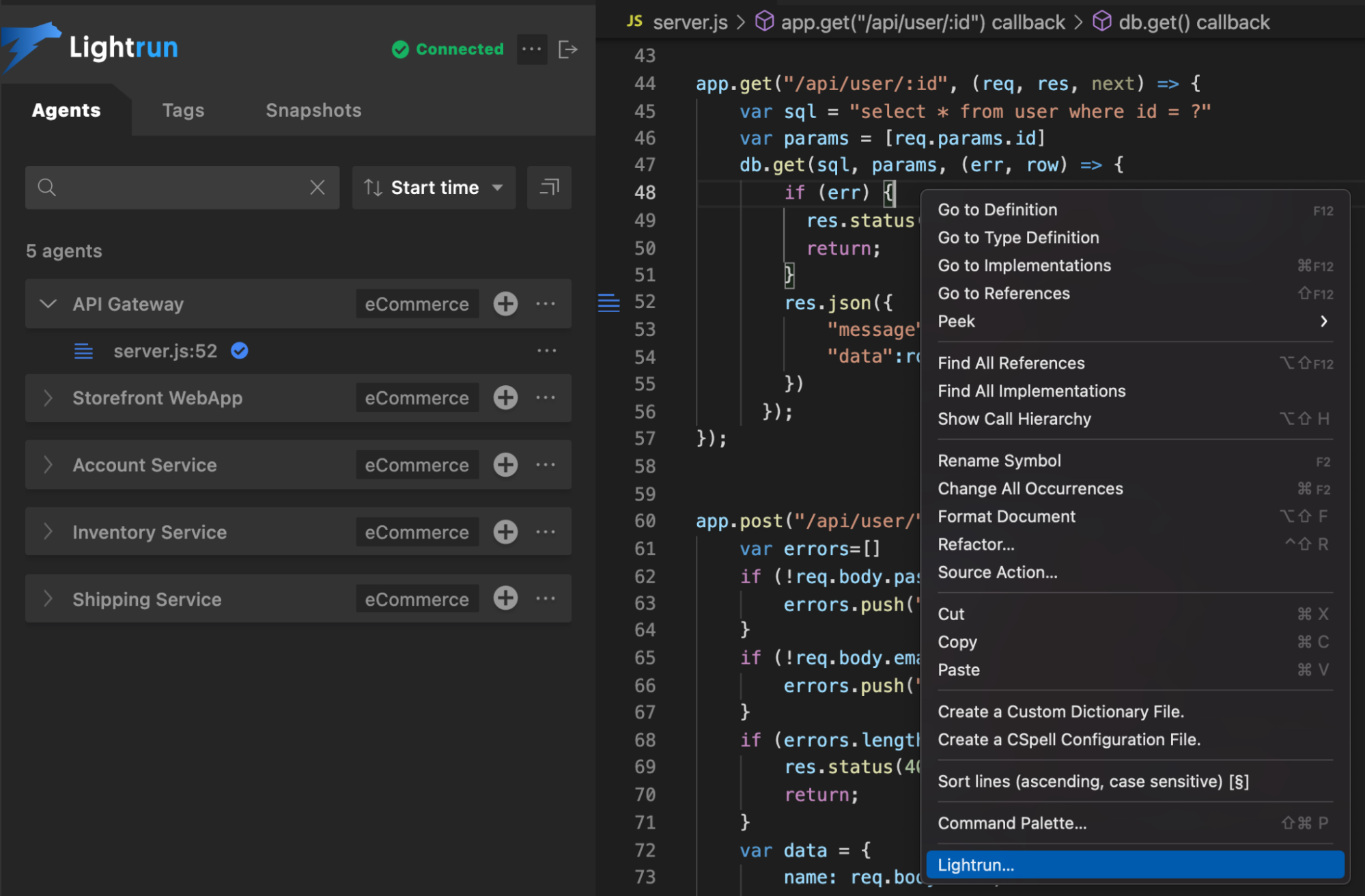The width and height of the screenshot is (1365, 896).
Task: Add an action to the API Gateway agent
Action: (x=505, y=303)
